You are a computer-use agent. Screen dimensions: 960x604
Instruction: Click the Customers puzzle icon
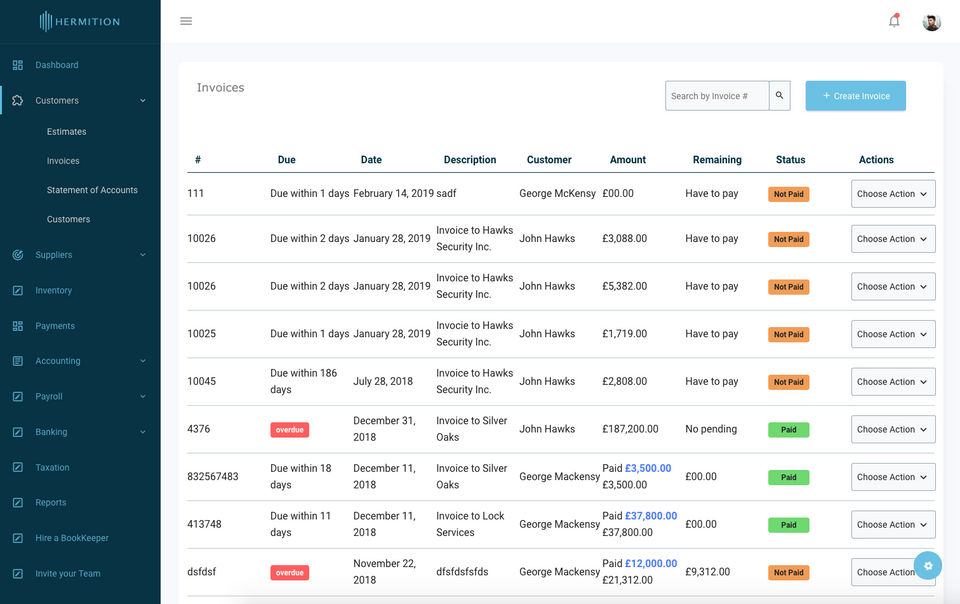point(18,100)
